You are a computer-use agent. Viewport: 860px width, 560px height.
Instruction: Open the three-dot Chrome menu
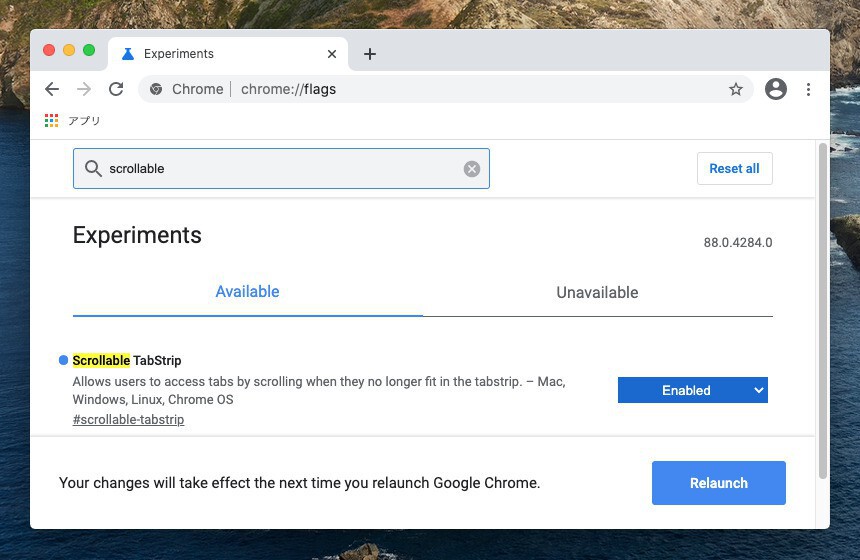coord(808,89)
